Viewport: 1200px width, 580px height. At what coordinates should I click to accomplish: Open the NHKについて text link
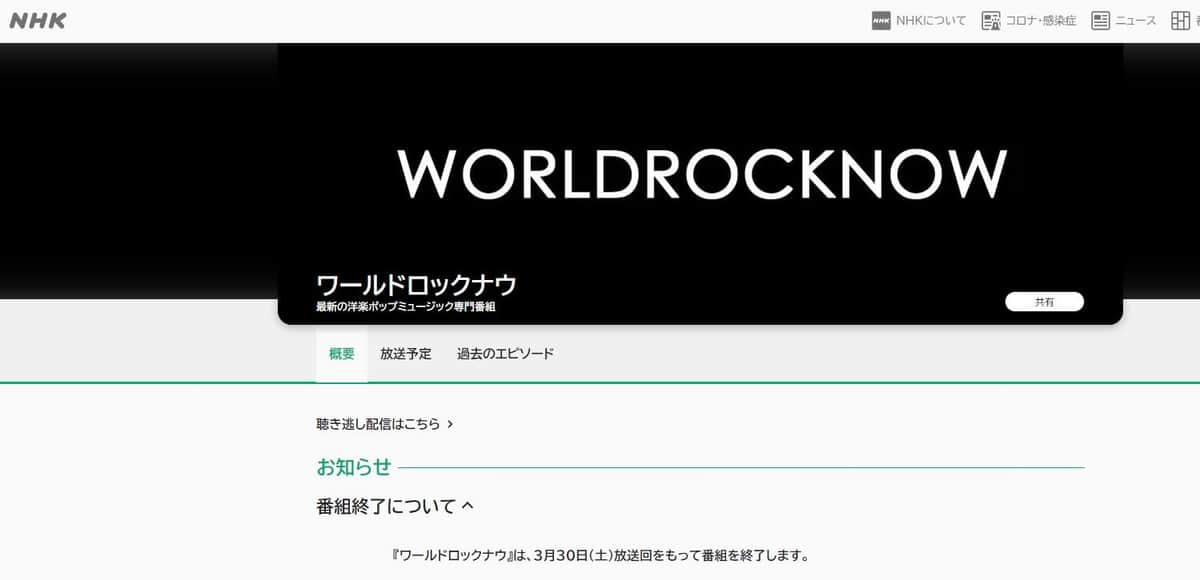coord(931,21)
